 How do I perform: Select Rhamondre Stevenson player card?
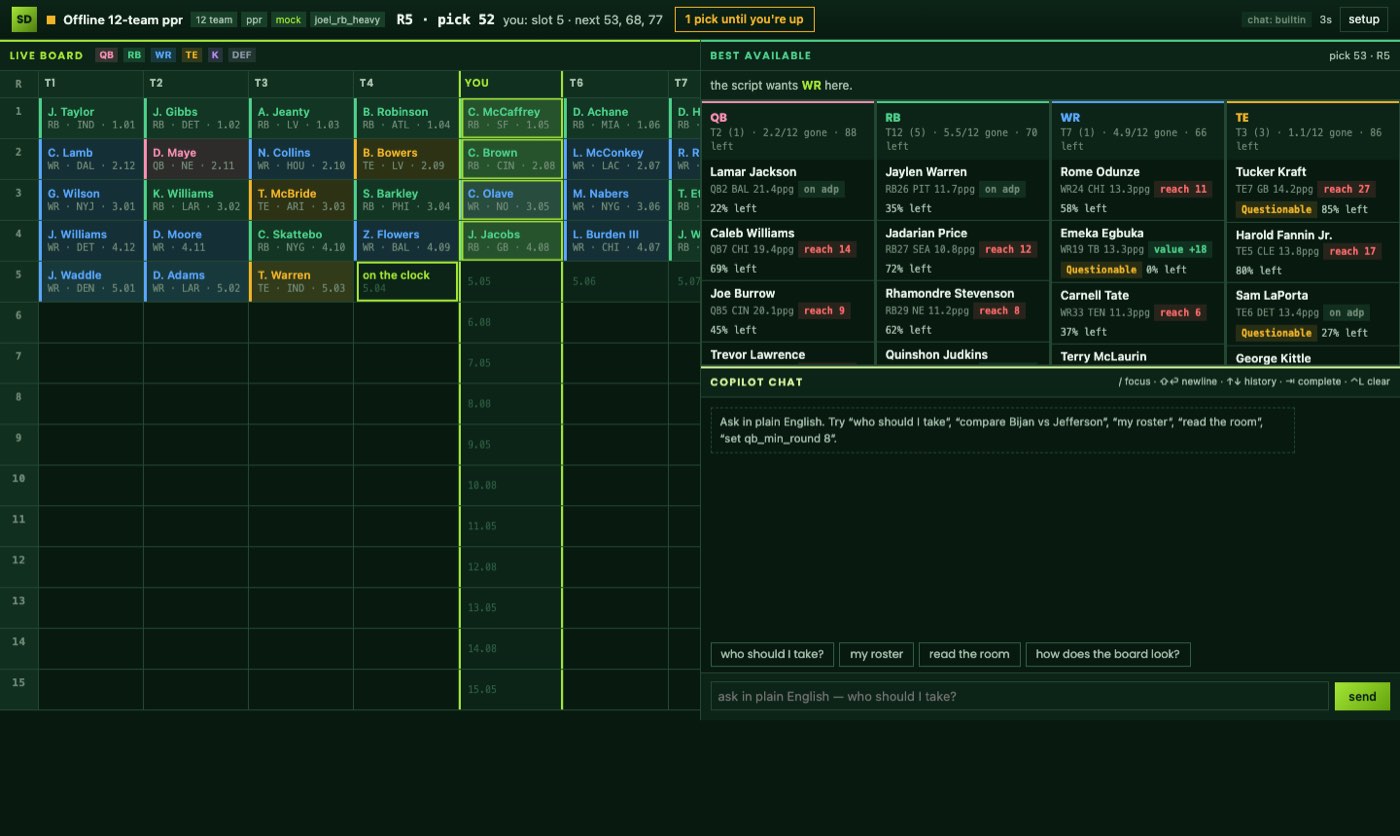click(962, 312)
